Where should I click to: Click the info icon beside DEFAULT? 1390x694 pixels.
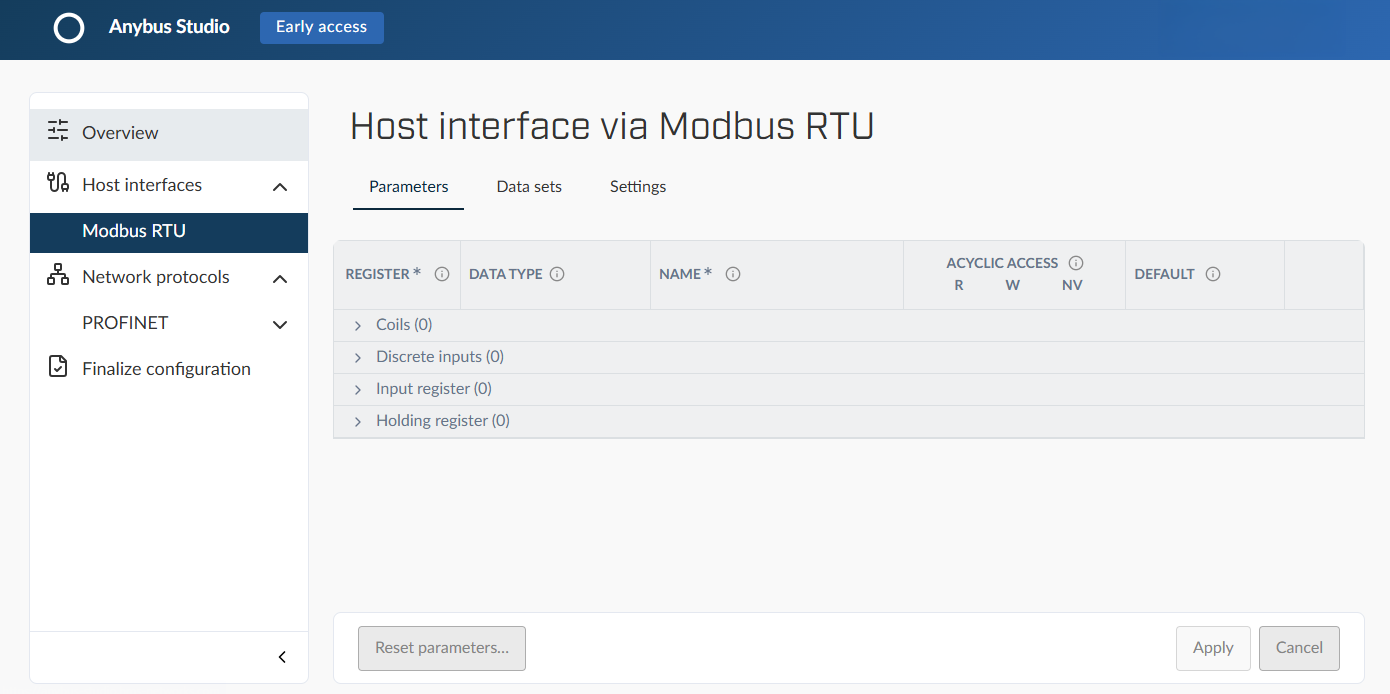(1213, 274)
